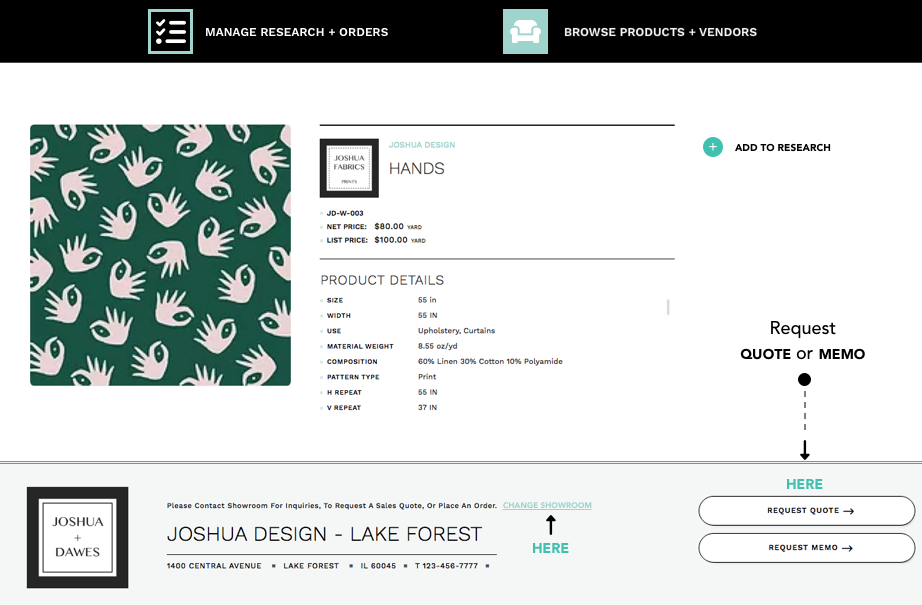Click the Joshua Fabrics vendor logo
The height and width of the screenshot is (605, 922).
click(x=349, y=168)
